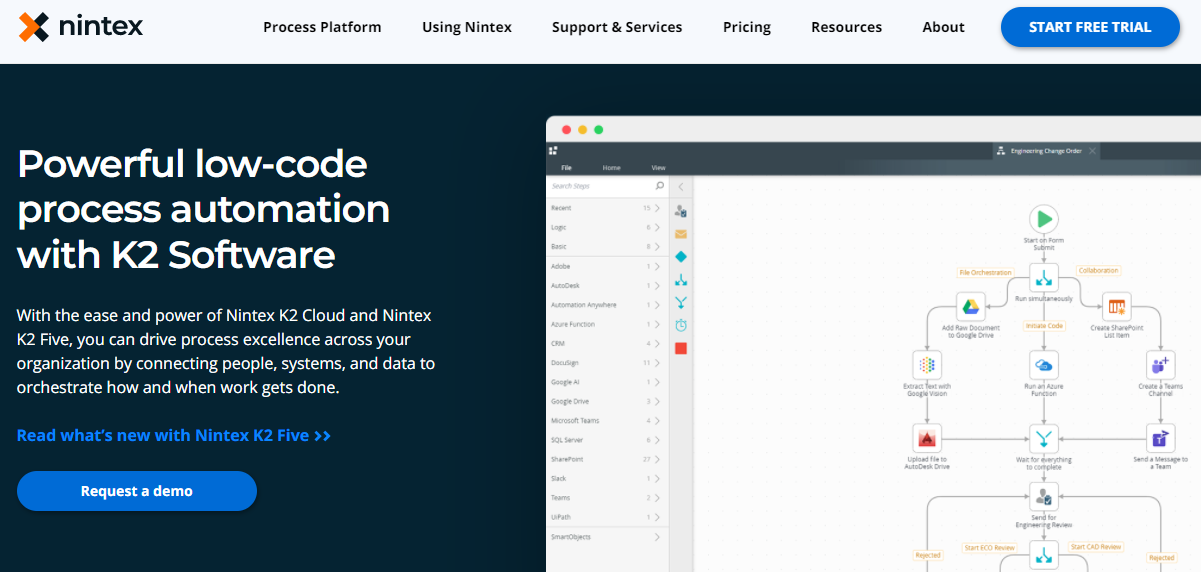This screenshot has width=1201, height=572.
Task: Select the Create a Teams Channel icon
Action: [x=1160, y=364]
